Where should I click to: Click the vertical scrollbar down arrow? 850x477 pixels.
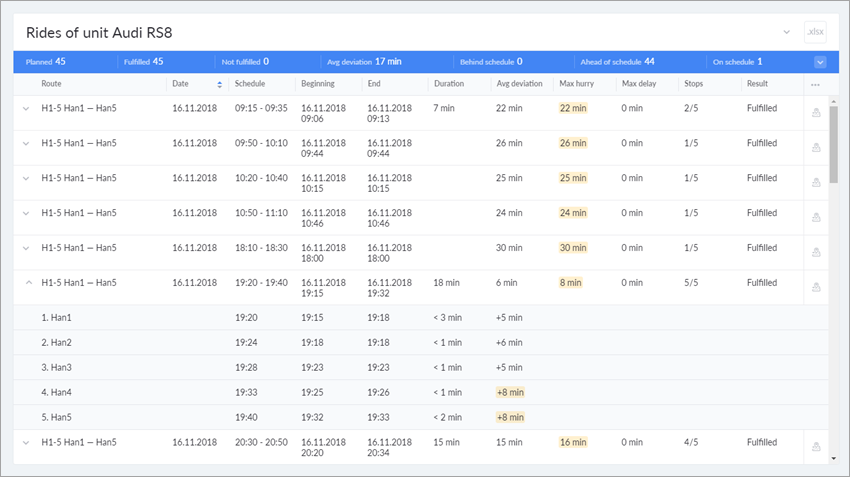(x=834, y=458)
